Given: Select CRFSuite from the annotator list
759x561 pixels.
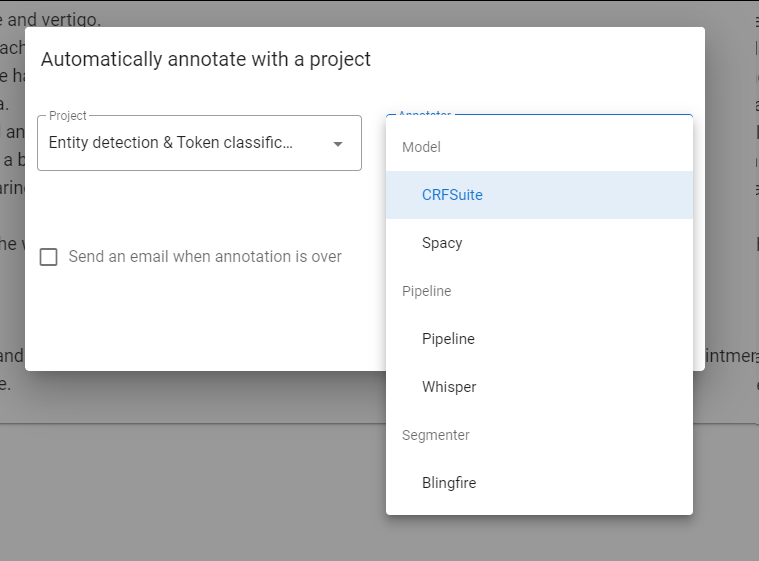Looking at the screenshot, I should 452,195.
